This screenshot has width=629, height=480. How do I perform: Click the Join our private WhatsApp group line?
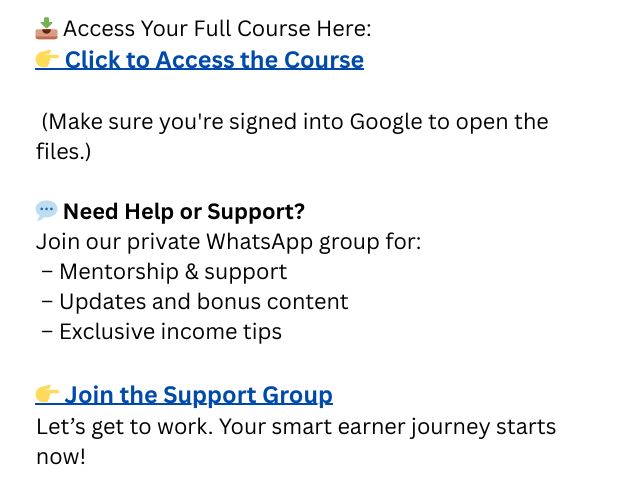click(x=229, y=242)
